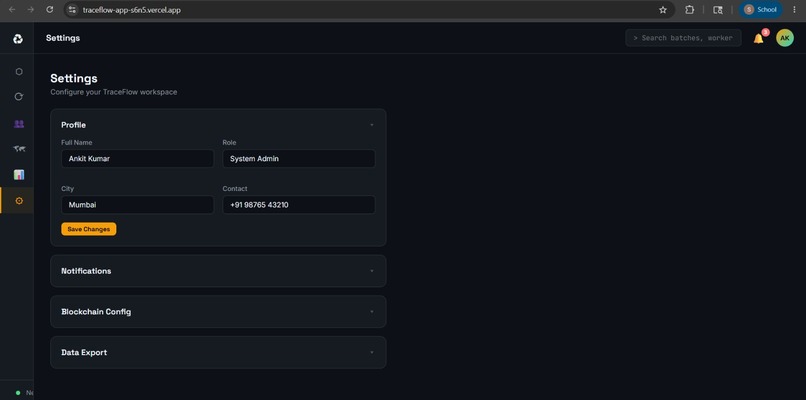Open the notifications bell icon
The image size is (806, 400).
[x=758, y=39]
